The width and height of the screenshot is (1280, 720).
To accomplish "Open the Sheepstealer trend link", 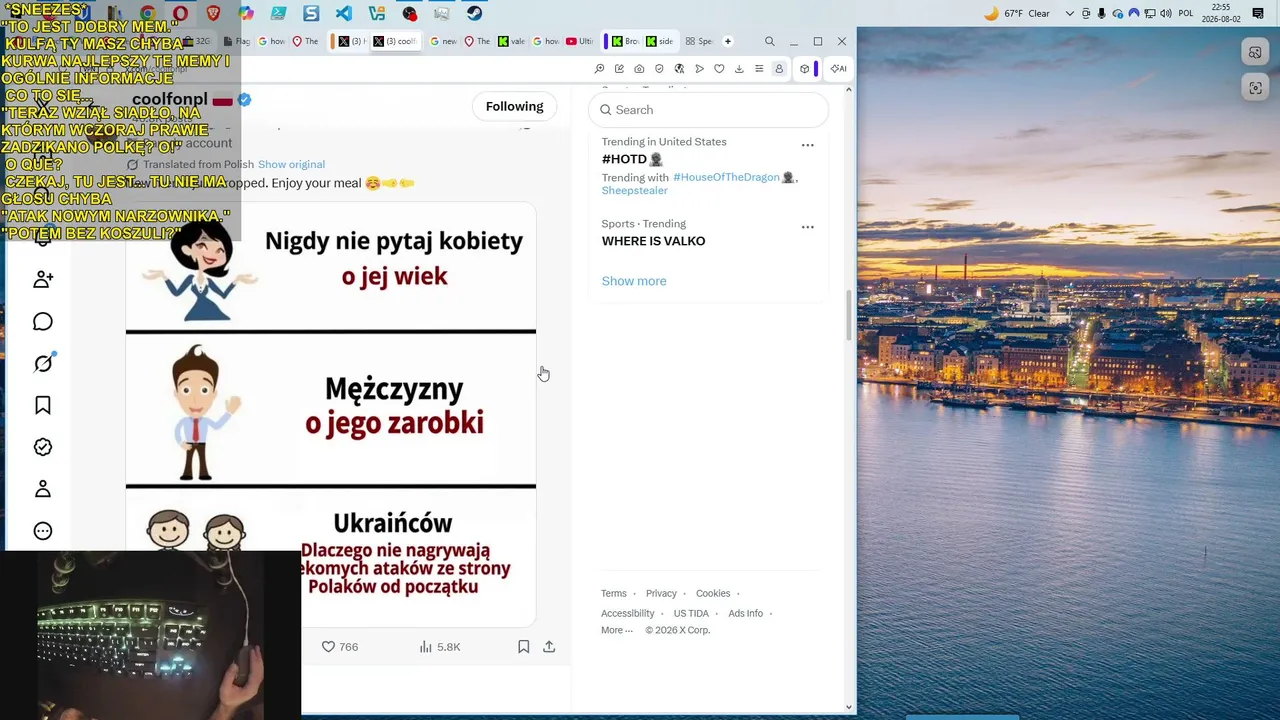I will (634, 190).
